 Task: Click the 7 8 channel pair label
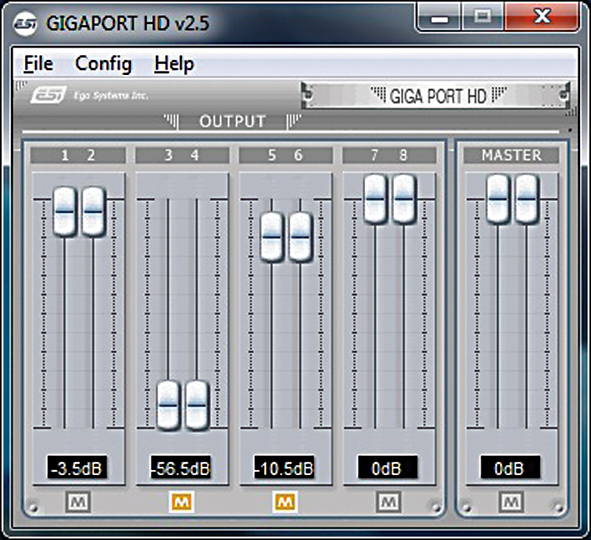tap(389, 155)
